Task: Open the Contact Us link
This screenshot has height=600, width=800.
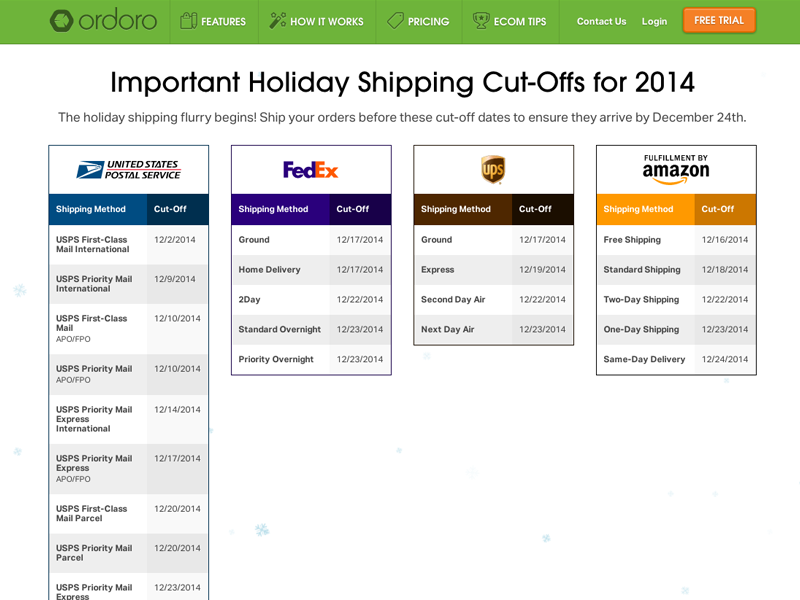Action: [601, 21]
